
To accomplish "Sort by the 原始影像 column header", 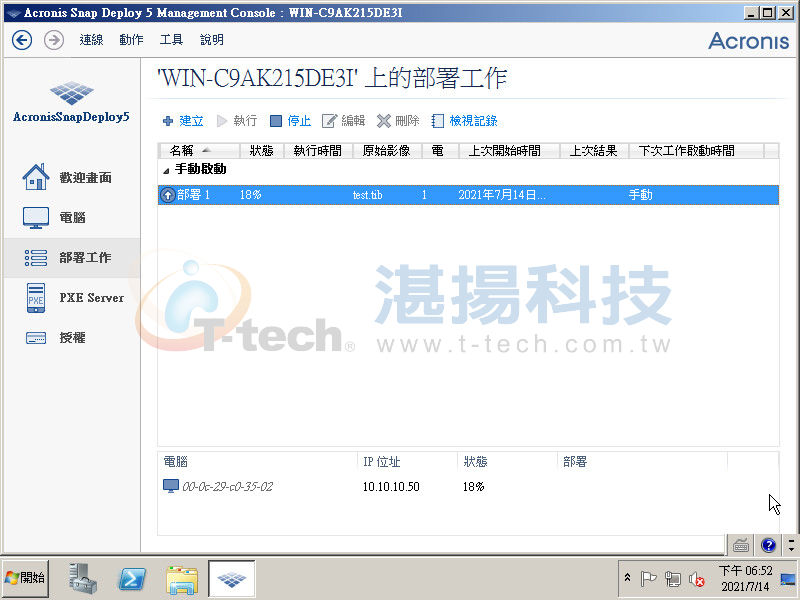I will pyautogui.click(x=387, y=151).
